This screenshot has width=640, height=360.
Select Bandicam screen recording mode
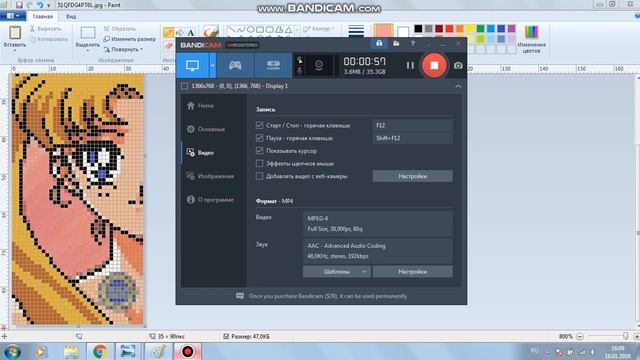[x=192, y=65]
